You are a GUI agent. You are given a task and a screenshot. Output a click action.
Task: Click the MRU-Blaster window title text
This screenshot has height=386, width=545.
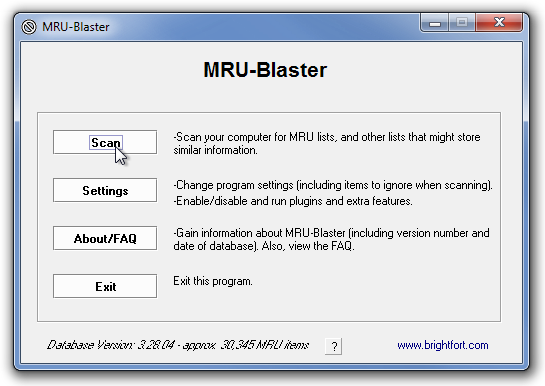coord(76,27)
